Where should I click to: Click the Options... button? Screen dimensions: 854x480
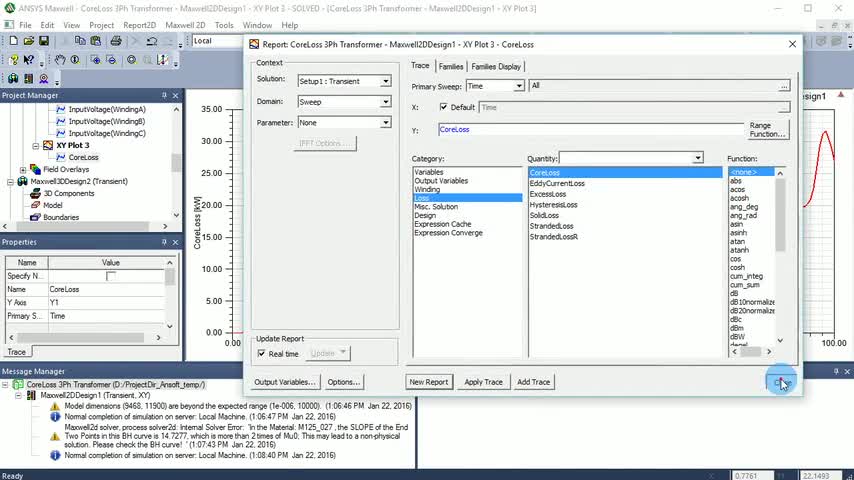[344, 382]
